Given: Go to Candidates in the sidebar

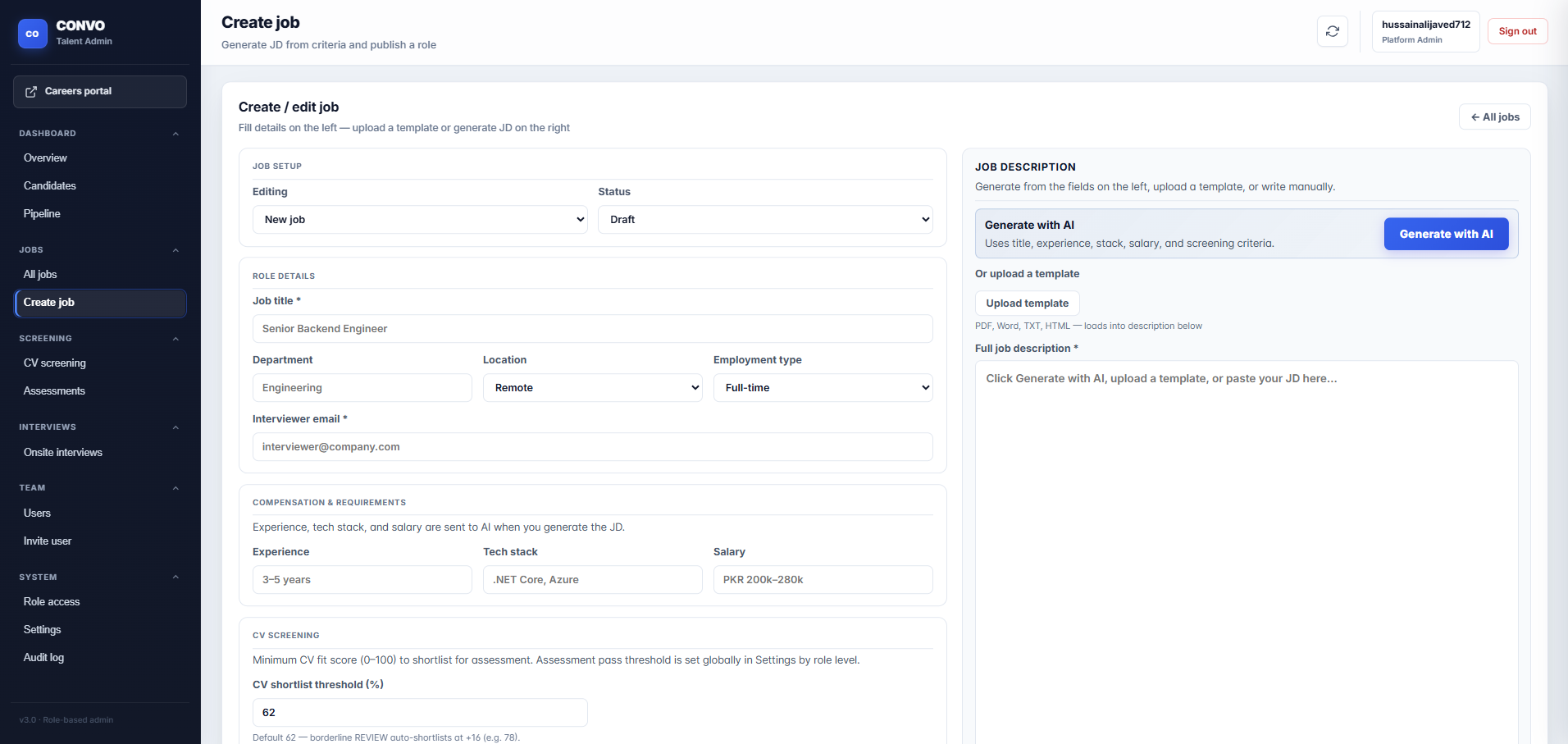Looking at the screenshot, I should (100, 185).
